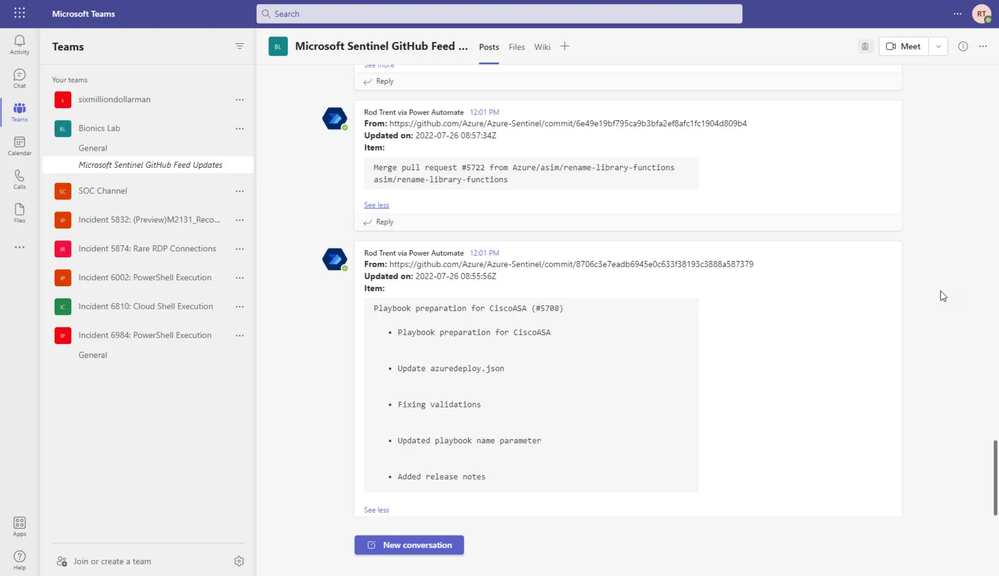Click the Search box
This screenshot has height=576, width=999.
pyautogui.click(x=500, y=13)
